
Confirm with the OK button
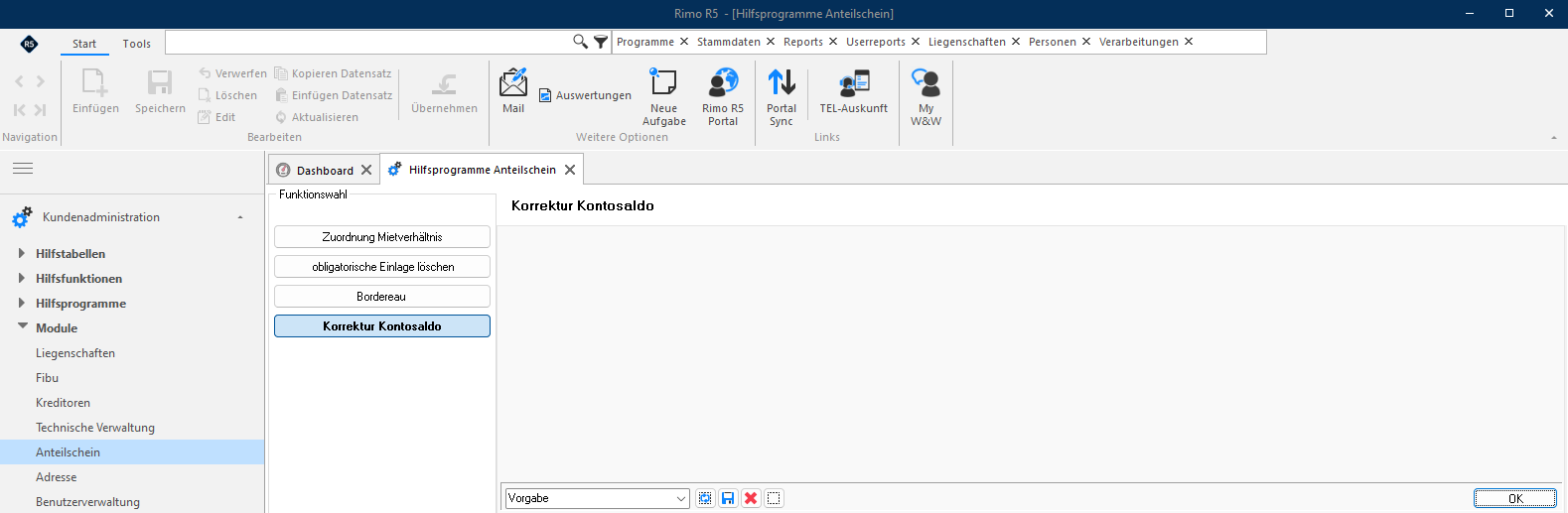tap(1515, 498)
